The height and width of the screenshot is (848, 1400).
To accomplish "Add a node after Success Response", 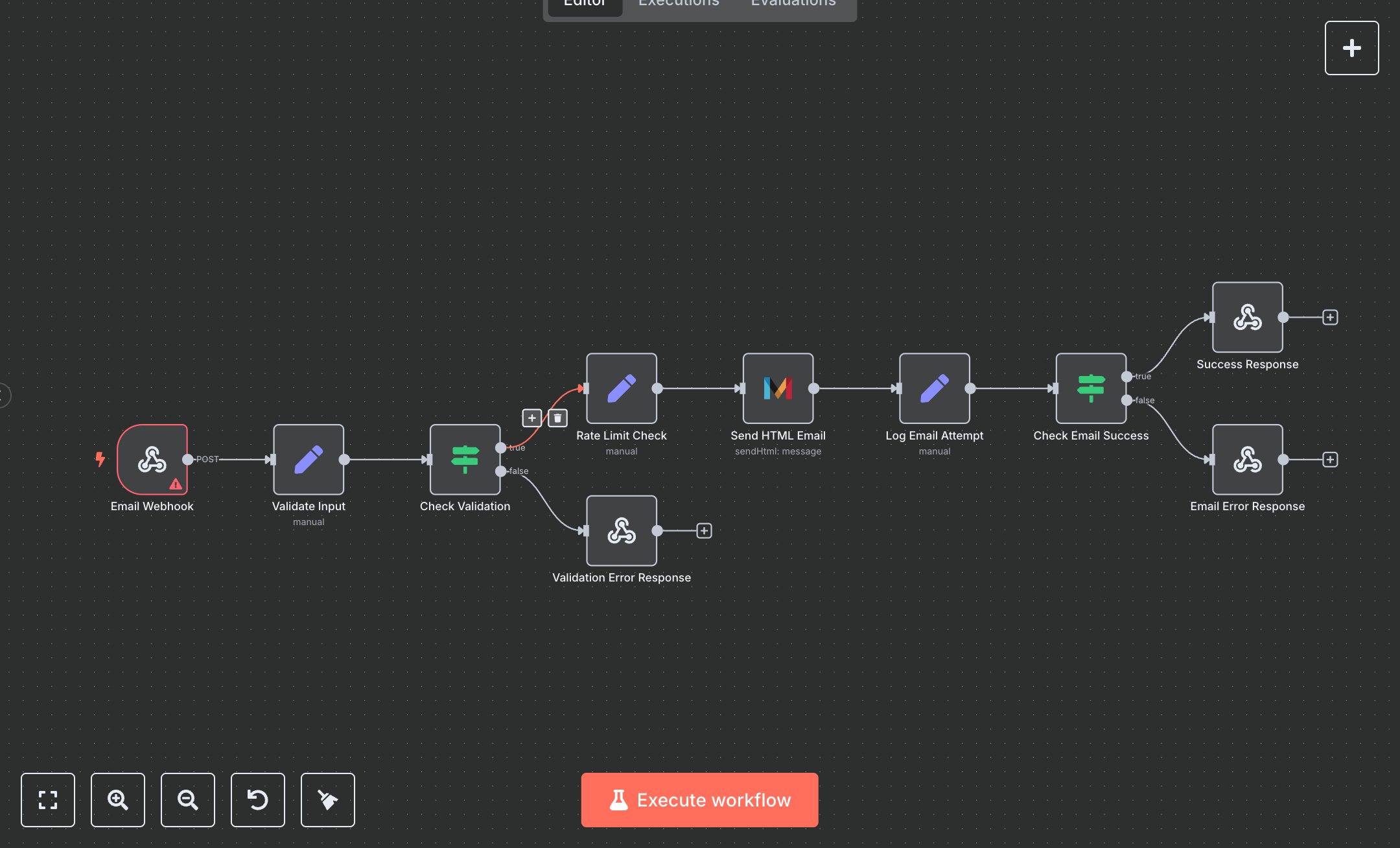I will pos(1330,318).
